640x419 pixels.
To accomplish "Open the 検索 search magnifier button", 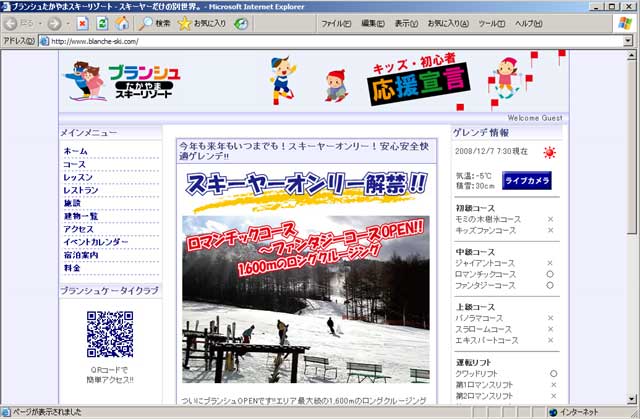I will point(155,23).
